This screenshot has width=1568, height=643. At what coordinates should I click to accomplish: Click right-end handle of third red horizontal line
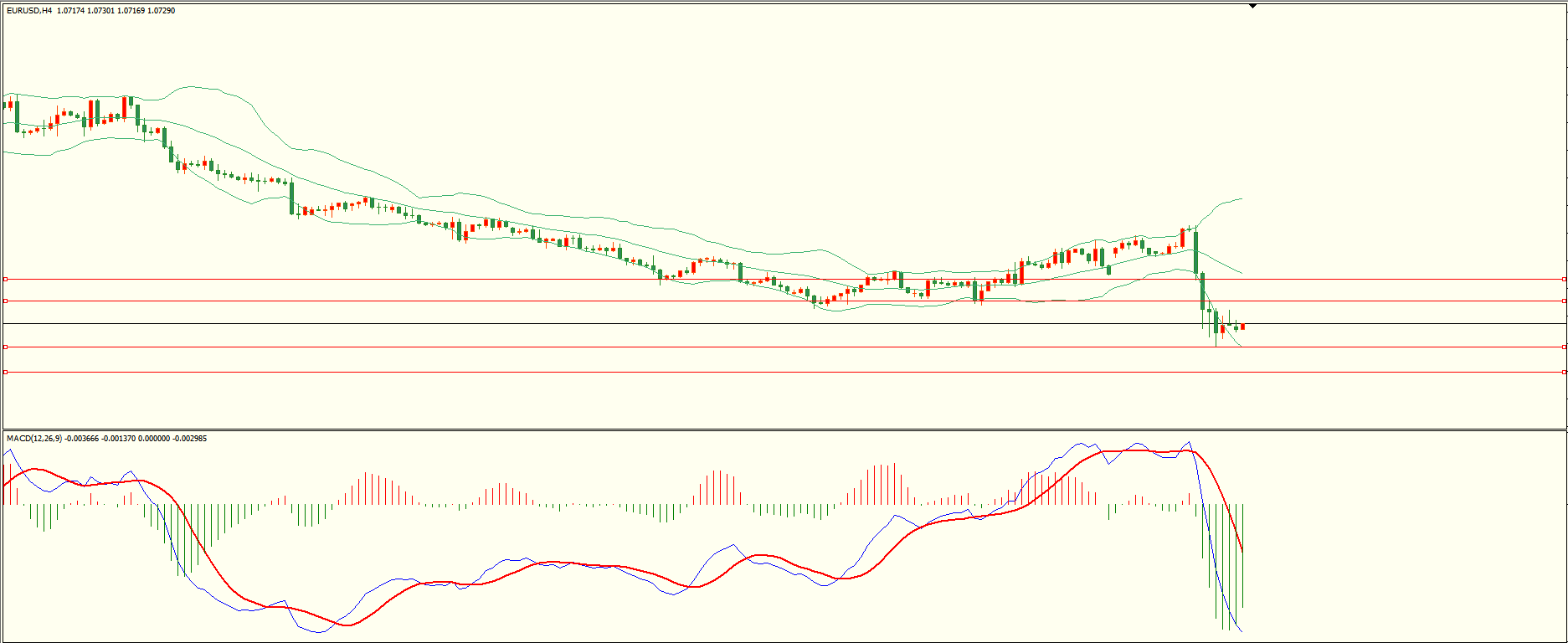coord(1564,347)
